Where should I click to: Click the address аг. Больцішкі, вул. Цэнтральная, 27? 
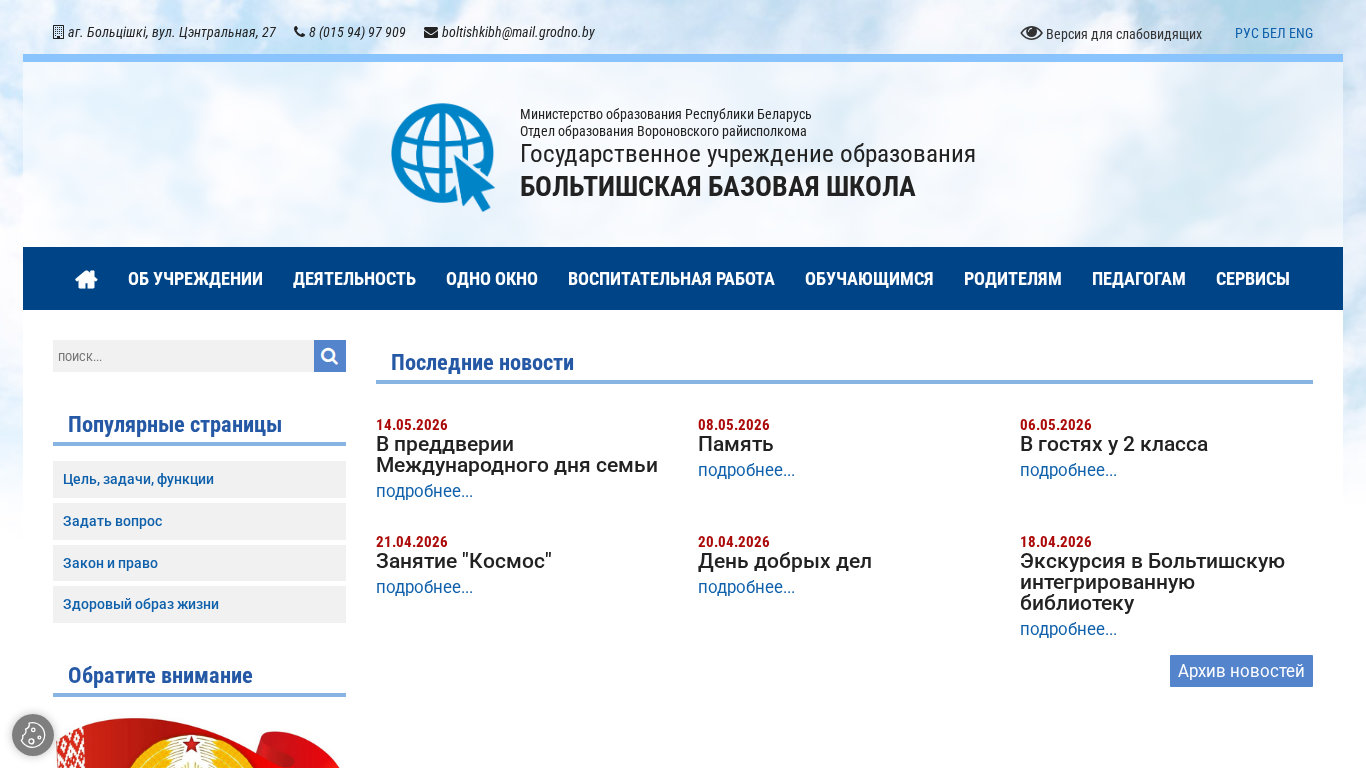coord(172,32)
